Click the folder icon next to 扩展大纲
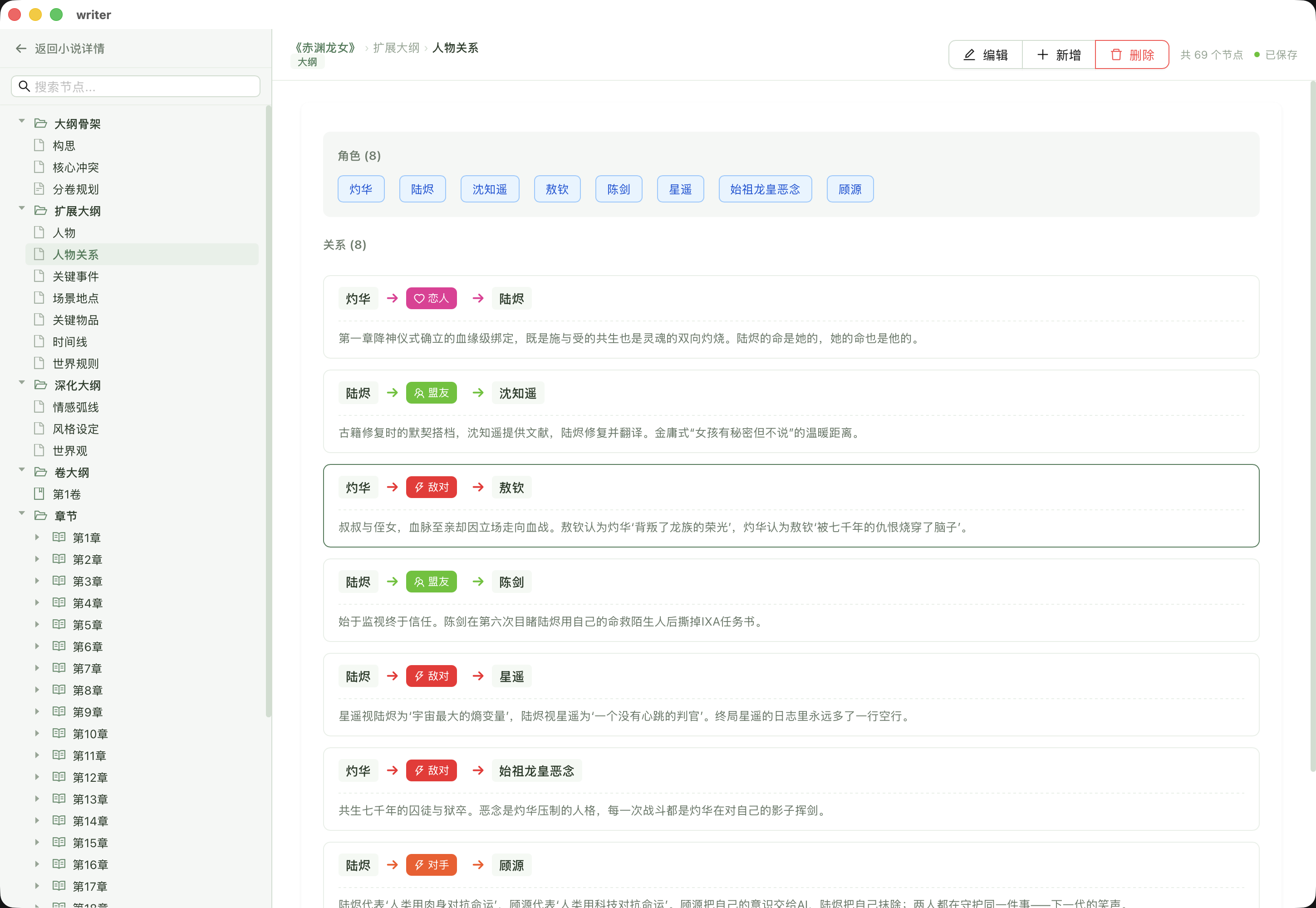Image resolution: width=1316 pixels, height=908 pixels. click(40, 211)
